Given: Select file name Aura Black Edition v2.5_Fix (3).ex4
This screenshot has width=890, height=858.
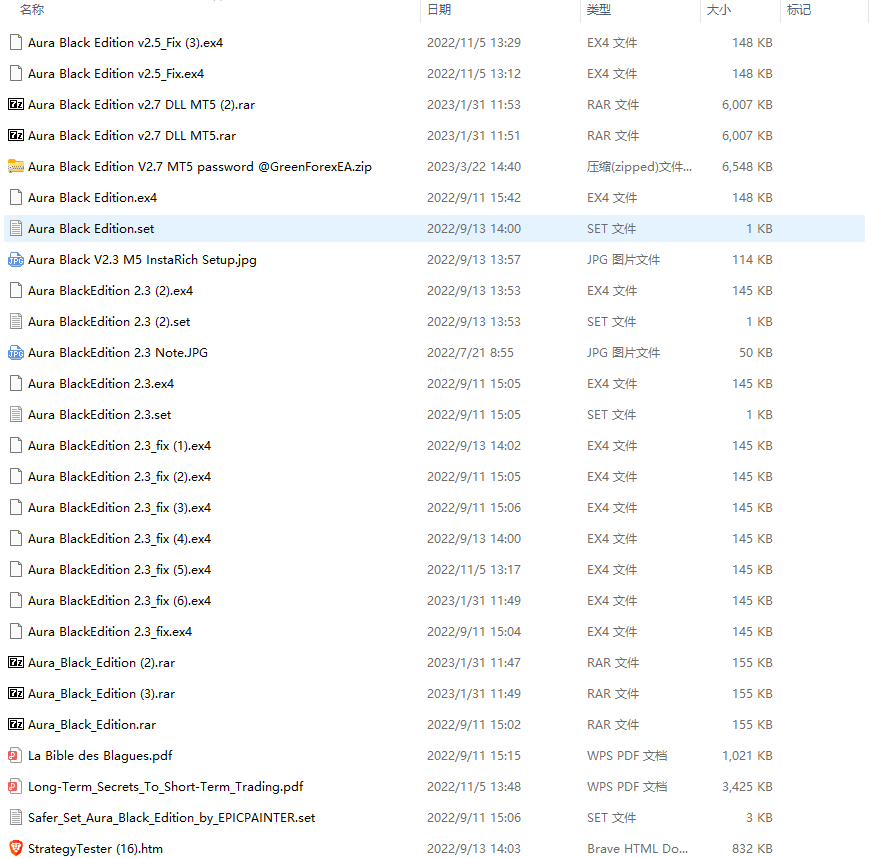Looking at the screenshot, I should [x=125, y=43].
